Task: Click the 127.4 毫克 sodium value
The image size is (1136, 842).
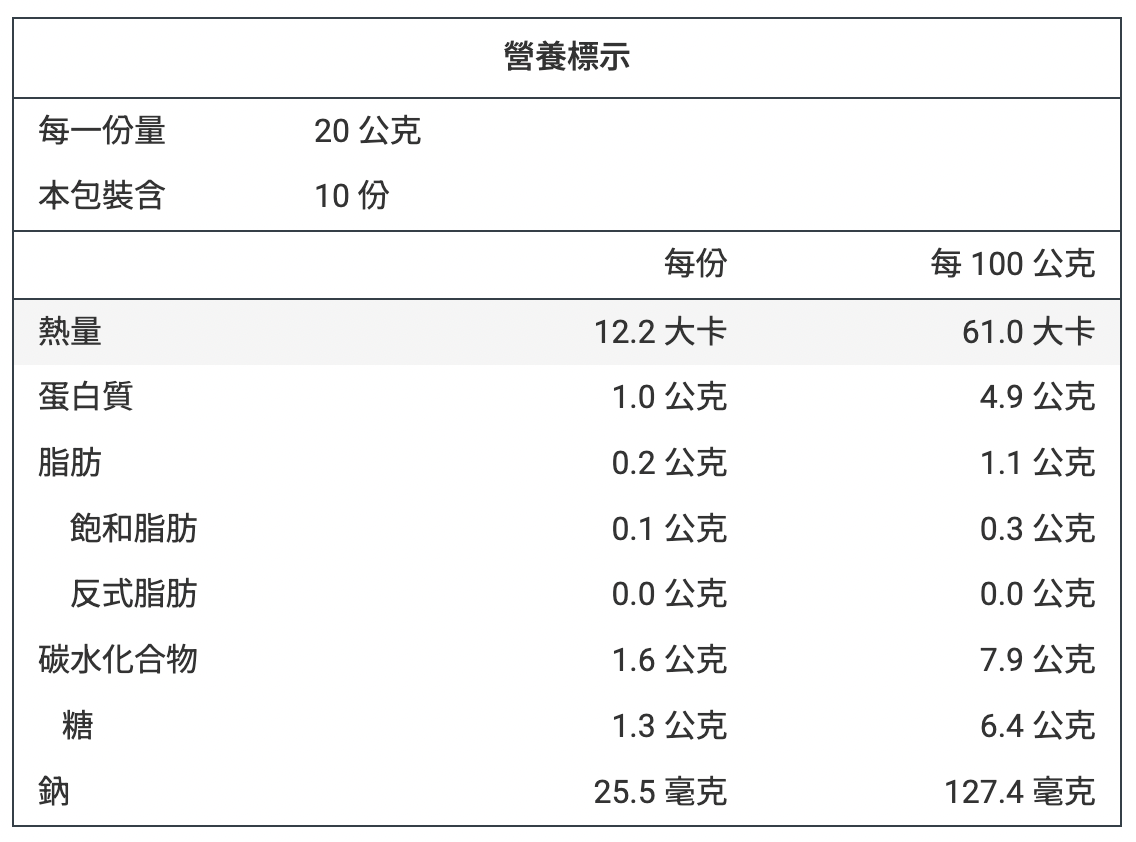Action: pos(1020,793)
